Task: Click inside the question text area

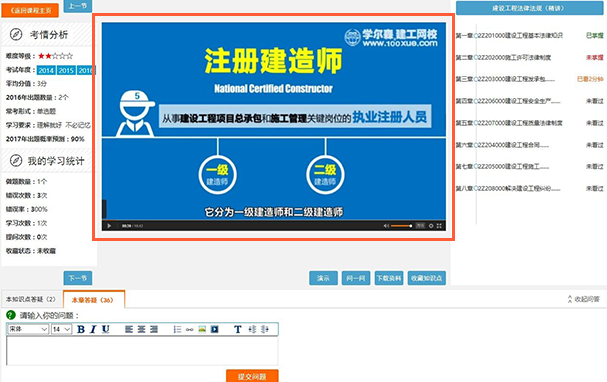Action: click(142, 351)
